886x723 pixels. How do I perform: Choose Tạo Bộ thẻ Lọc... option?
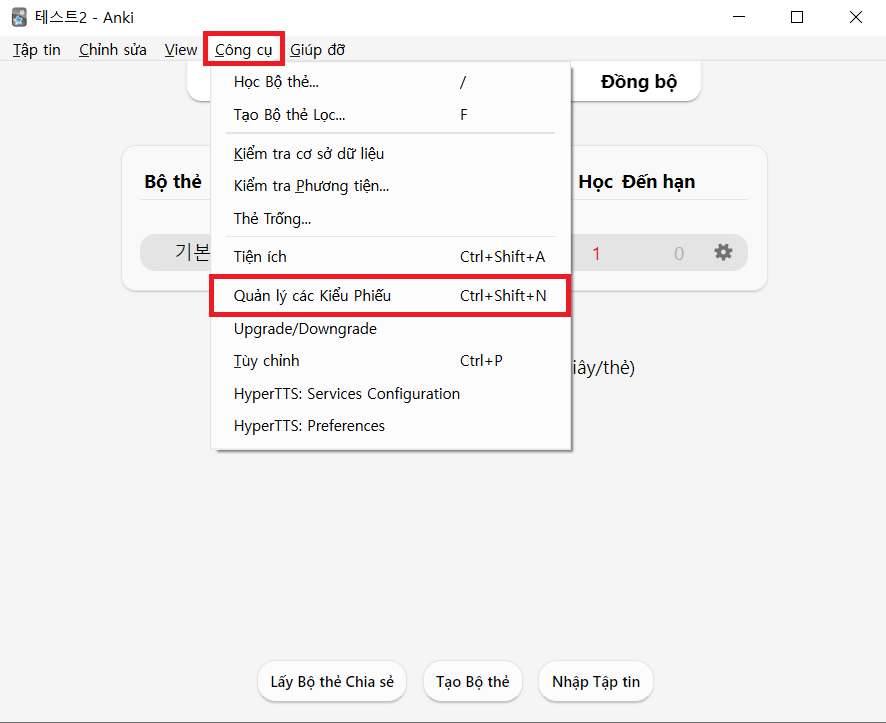tap(390, 115)
